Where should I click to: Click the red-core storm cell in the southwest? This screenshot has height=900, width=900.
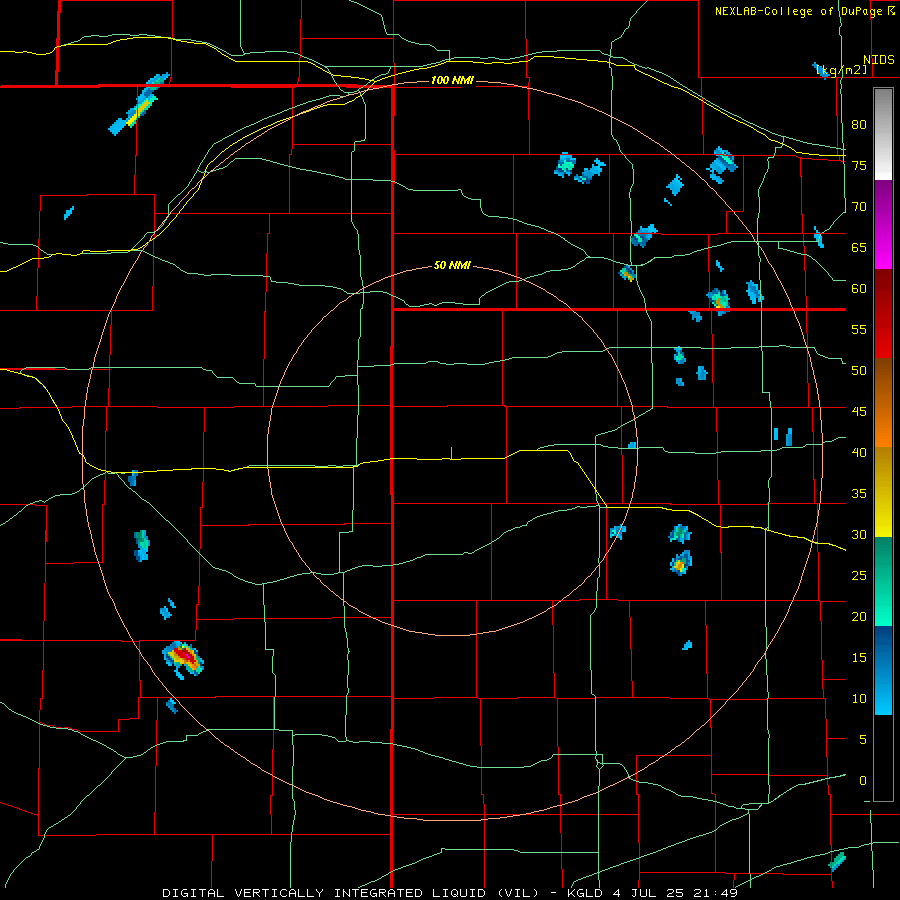tap(183, 659)
